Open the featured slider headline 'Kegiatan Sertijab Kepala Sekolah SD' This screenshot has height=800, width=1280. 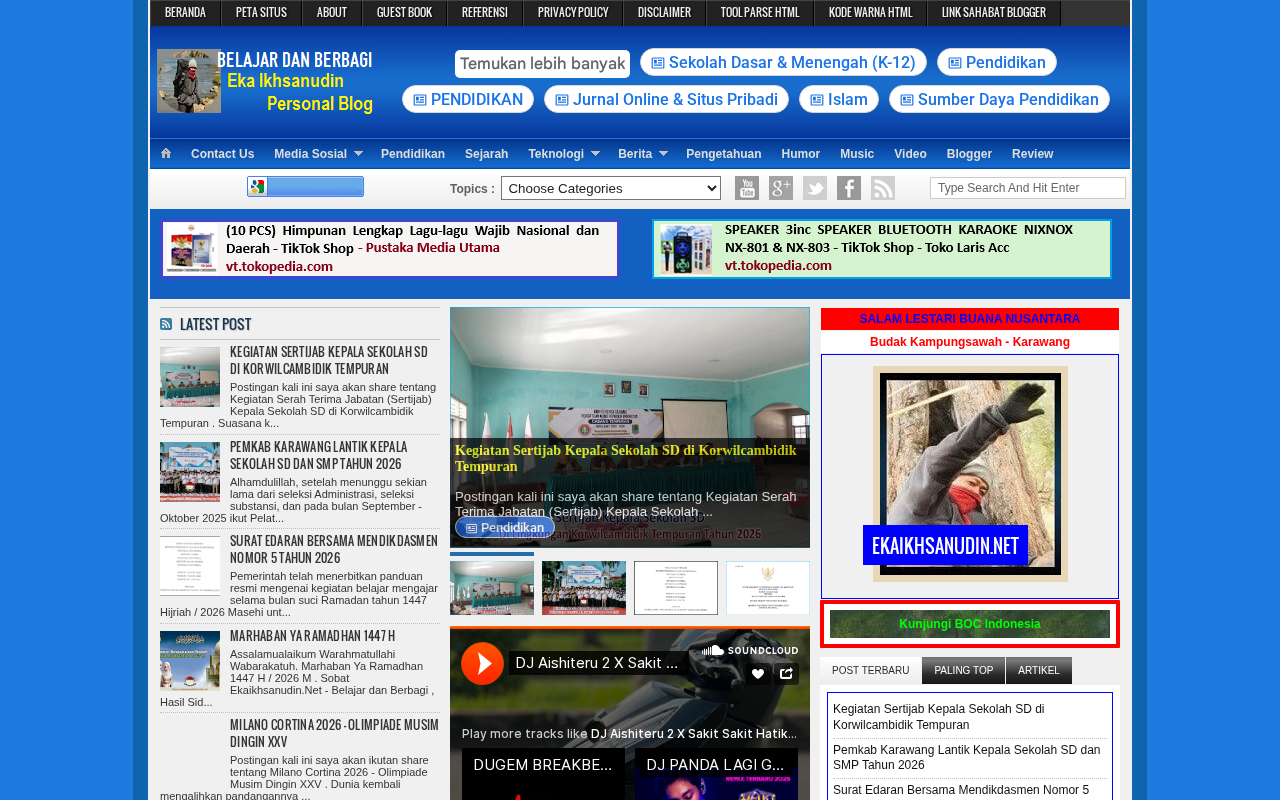pyautogui.click(x=626, y=458)
